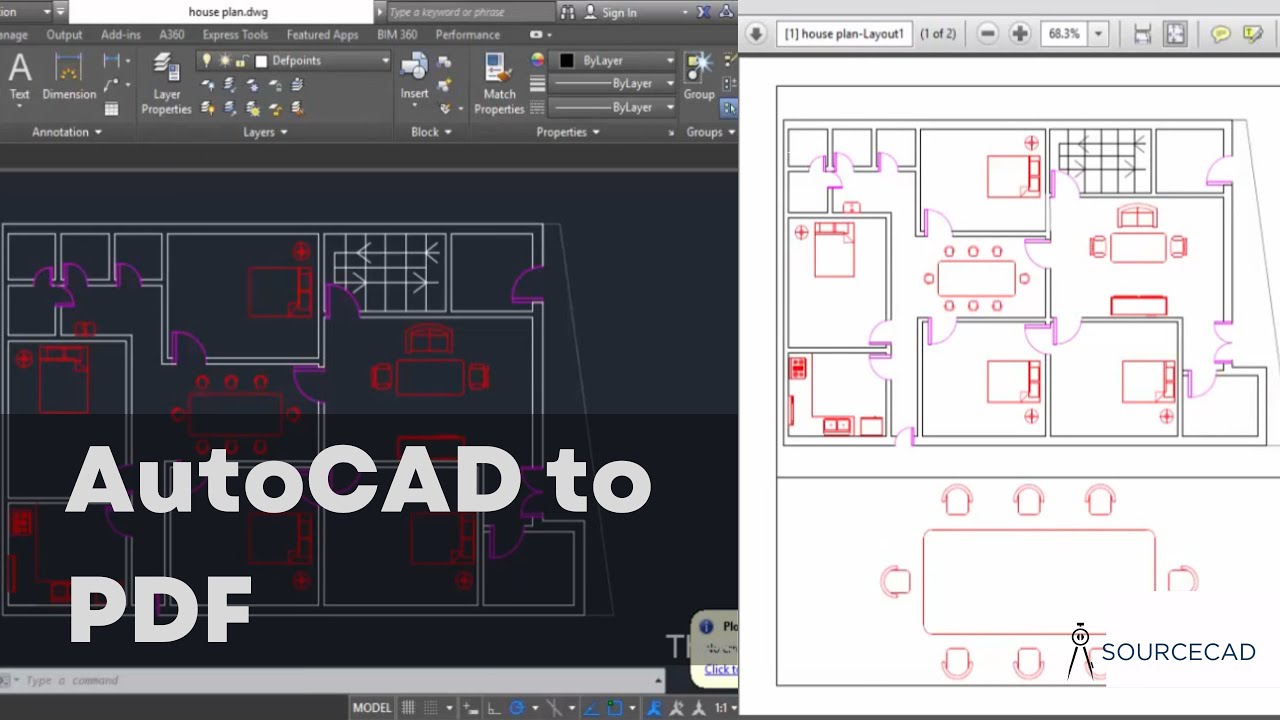Image resolution: width=1280 pixels, height=720 pixels.
Task: Click the PDF viewer zoom in button
Action: point(1020,33)
